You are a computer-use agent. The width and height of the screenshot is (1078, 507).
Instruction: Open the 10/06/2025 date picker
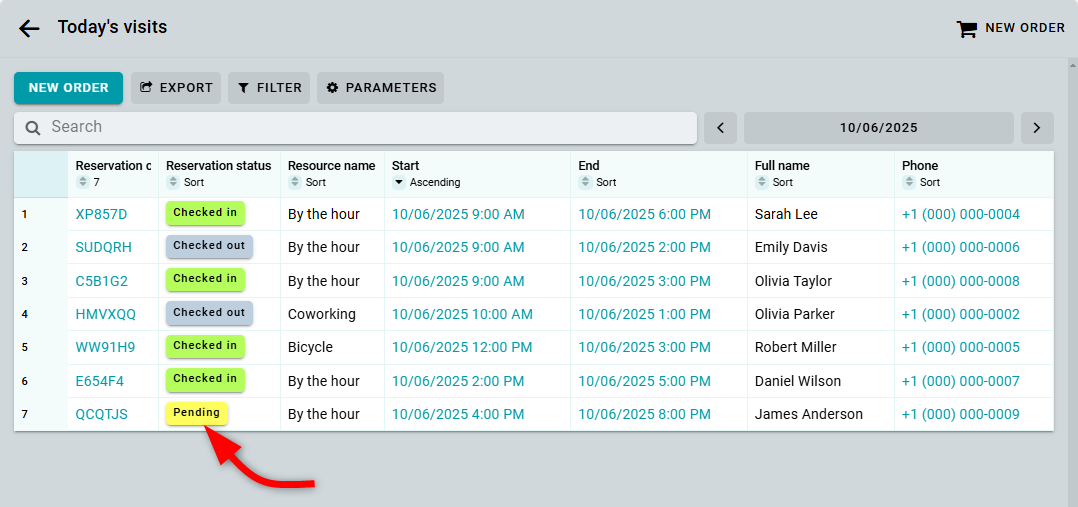(878, 128)
